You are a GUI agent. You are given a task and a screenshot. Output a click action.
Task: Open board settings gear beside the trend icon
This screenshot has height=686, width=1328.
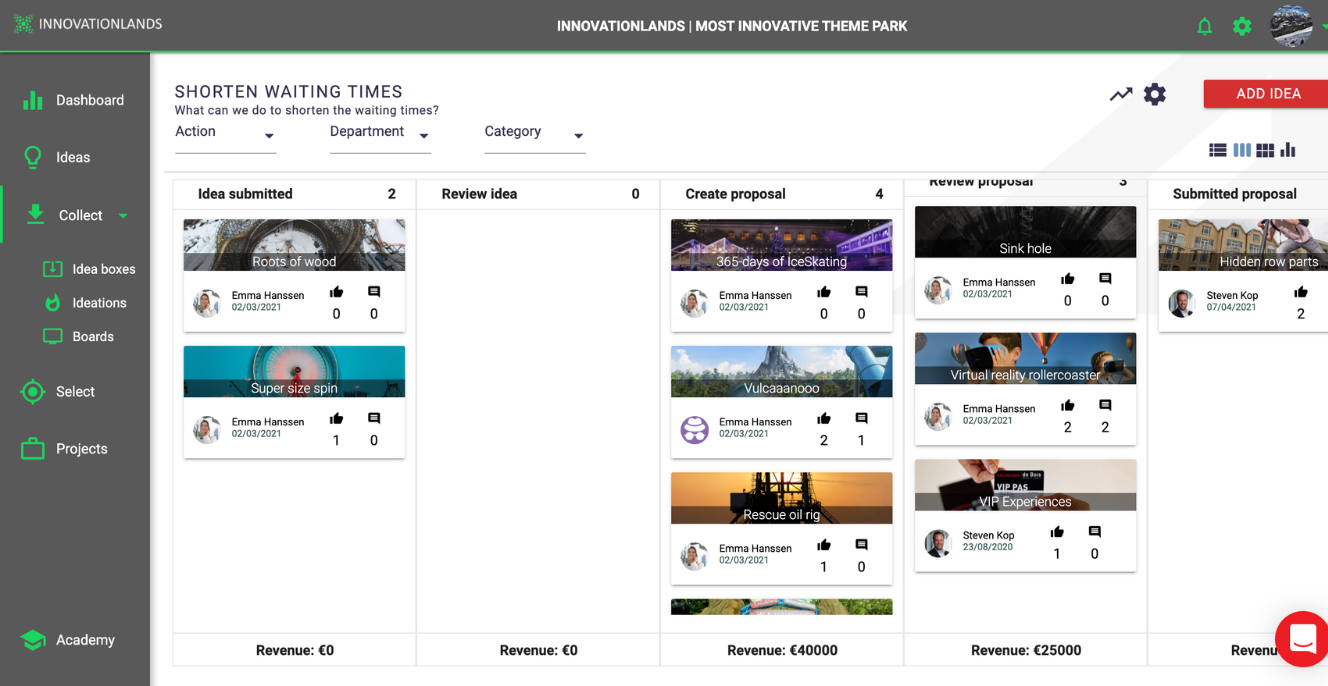[x=1155, y=93]
